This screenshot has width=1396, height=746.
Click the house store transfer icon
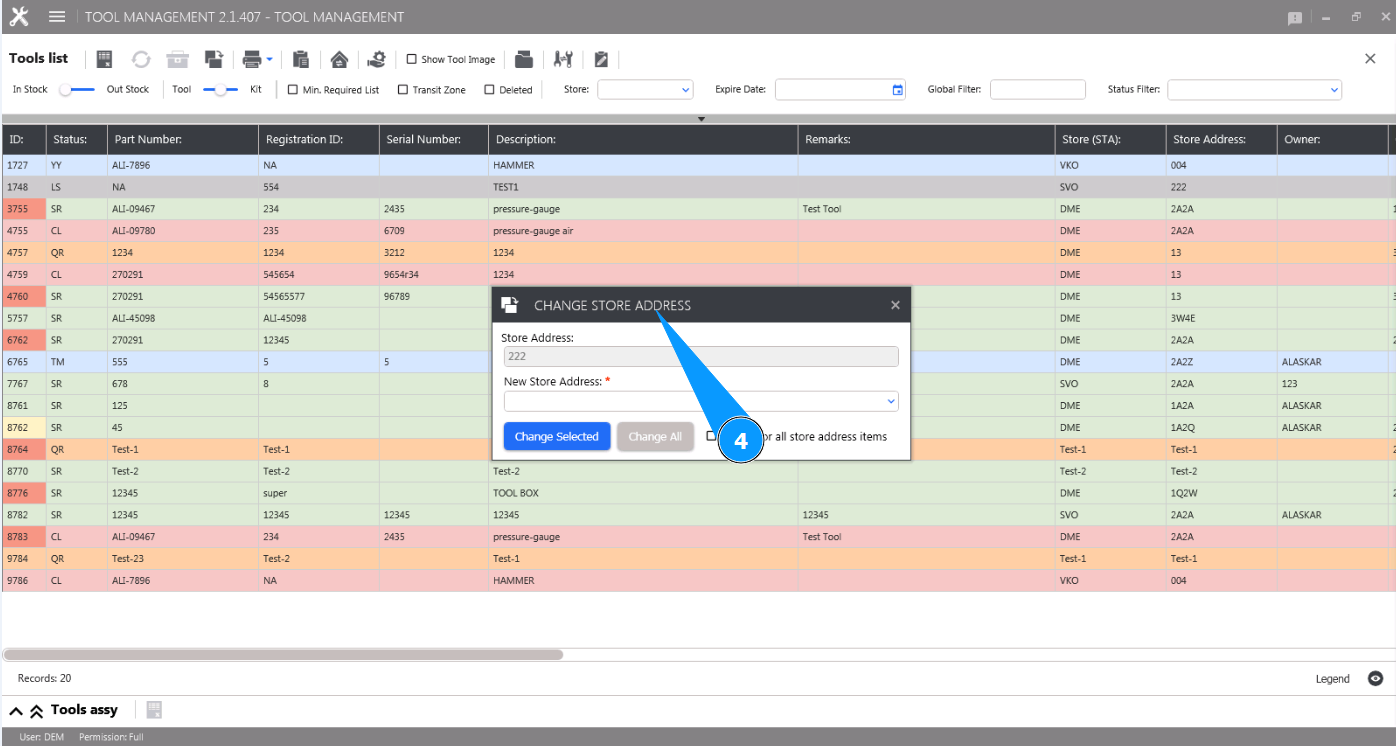339,59
